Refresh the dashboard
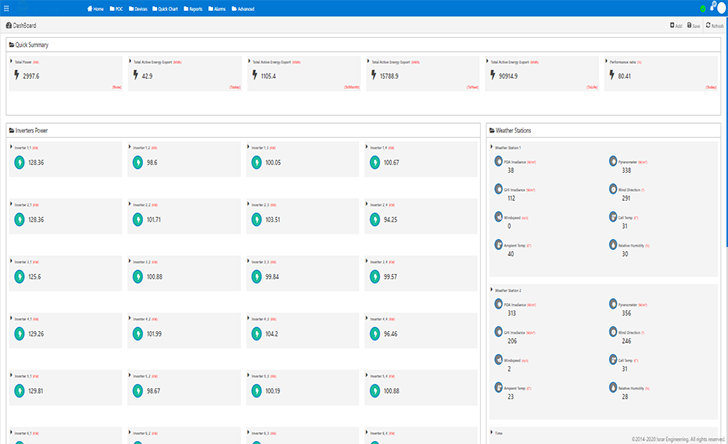Viewport: 728px width, 444px height. pyautogui.click(x=715, y=26)
